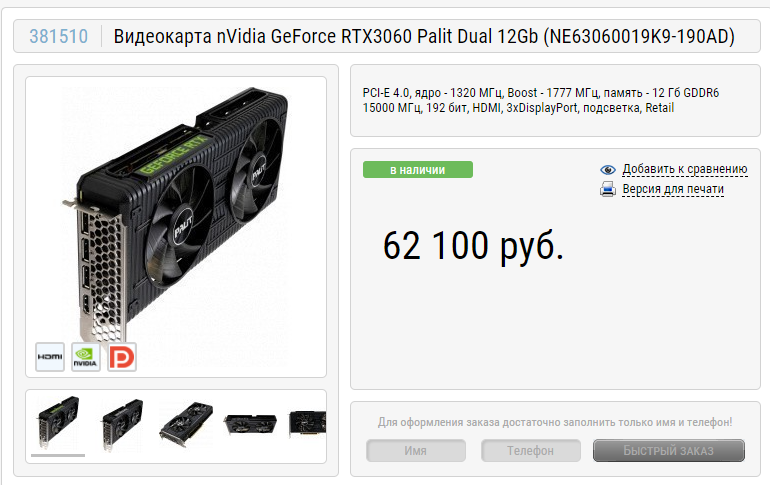Select the fourth thumbnail showing side view

250,424
